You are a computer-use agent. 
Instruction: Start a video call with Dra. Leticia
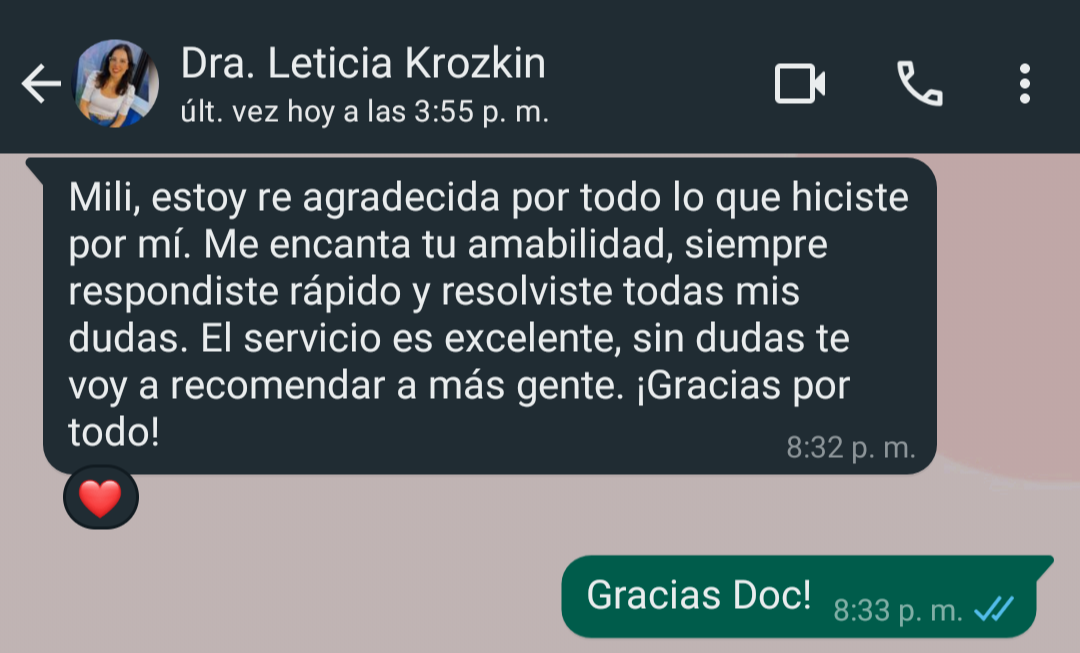[800, 84]
